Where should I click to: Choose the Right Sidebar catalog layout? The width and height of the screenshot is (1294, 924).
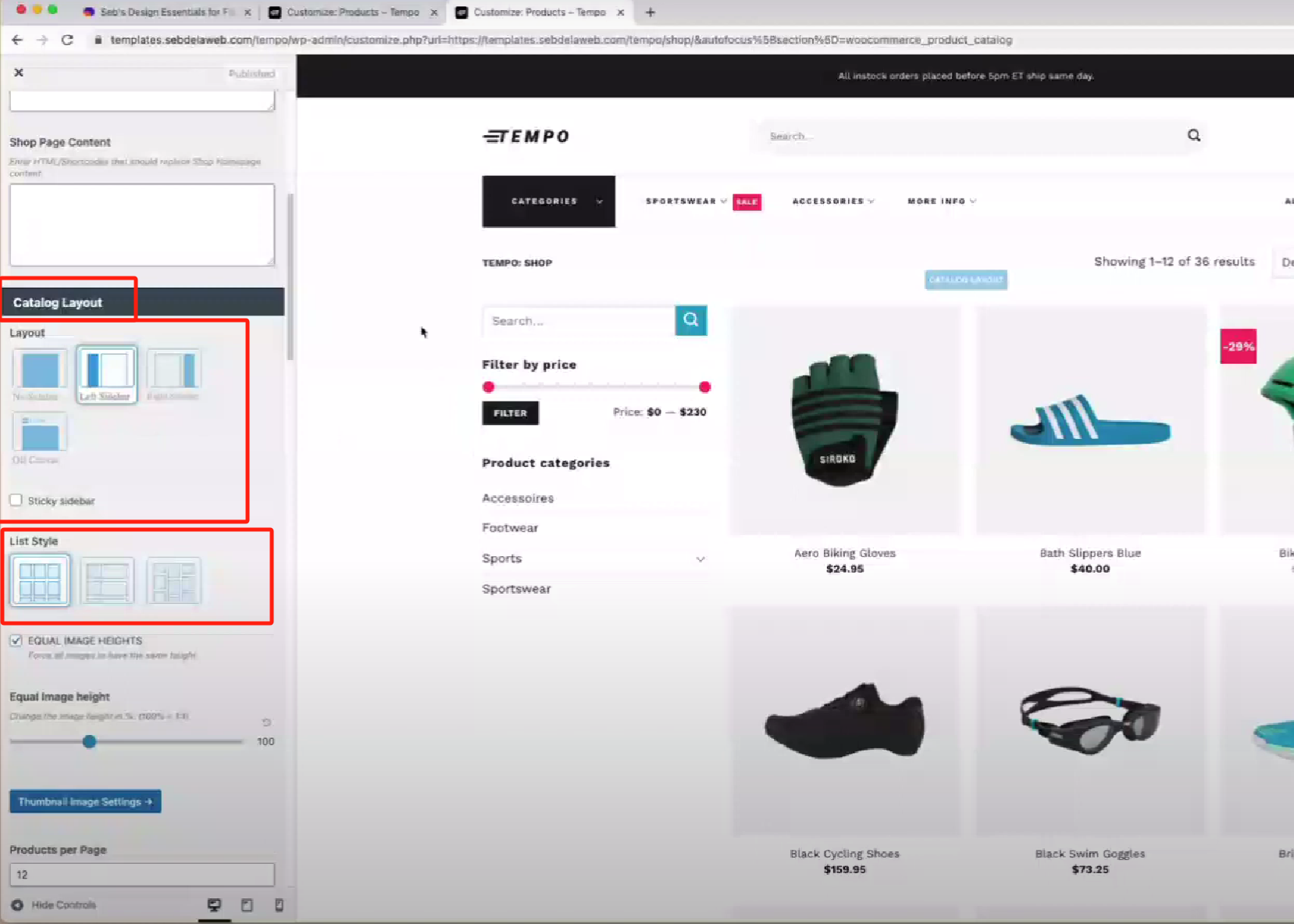coord(173,373)
